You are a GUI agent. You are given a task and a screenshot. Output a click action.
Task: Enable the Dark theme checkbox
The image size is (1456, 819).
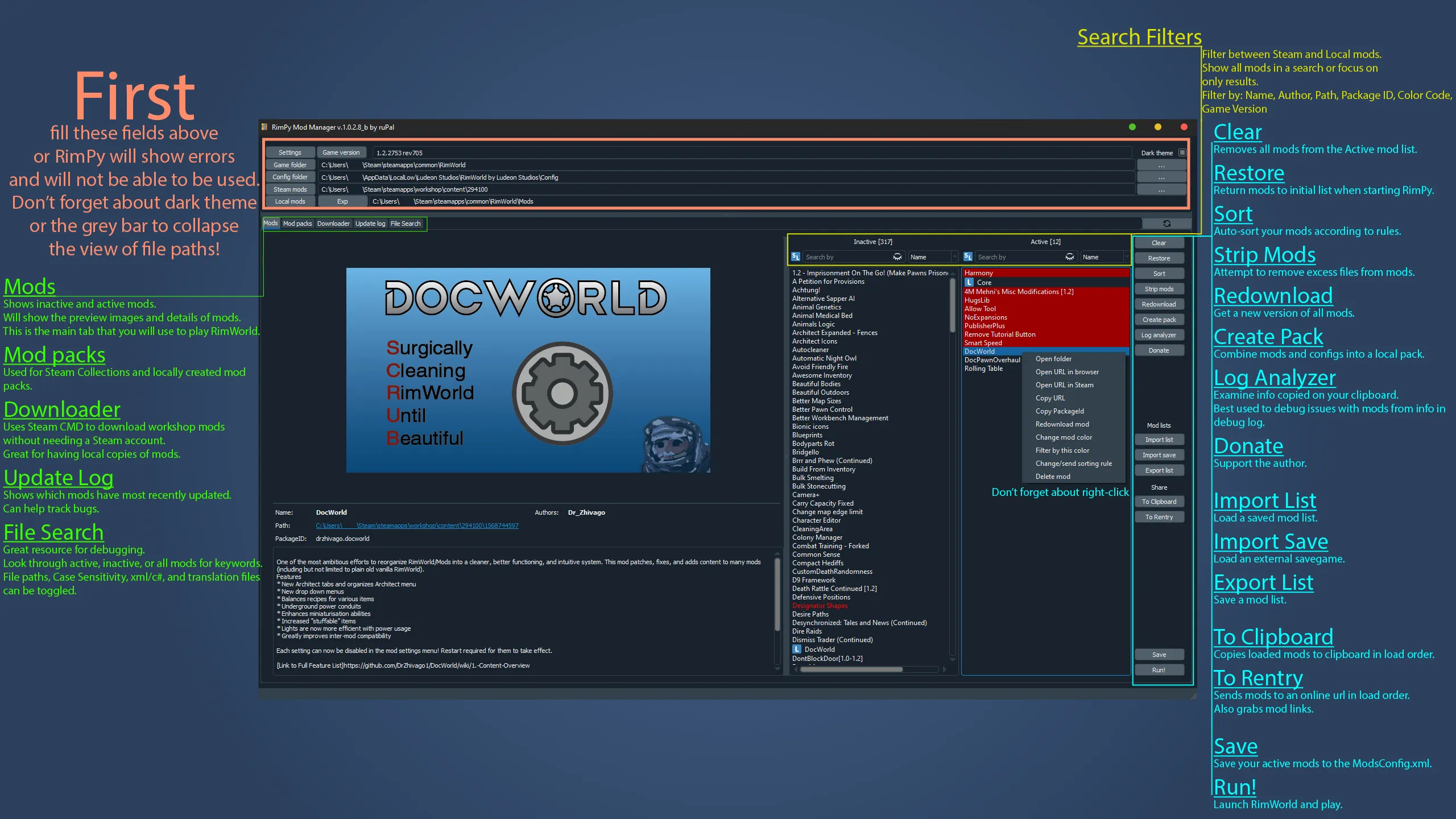coord(1182,152)
